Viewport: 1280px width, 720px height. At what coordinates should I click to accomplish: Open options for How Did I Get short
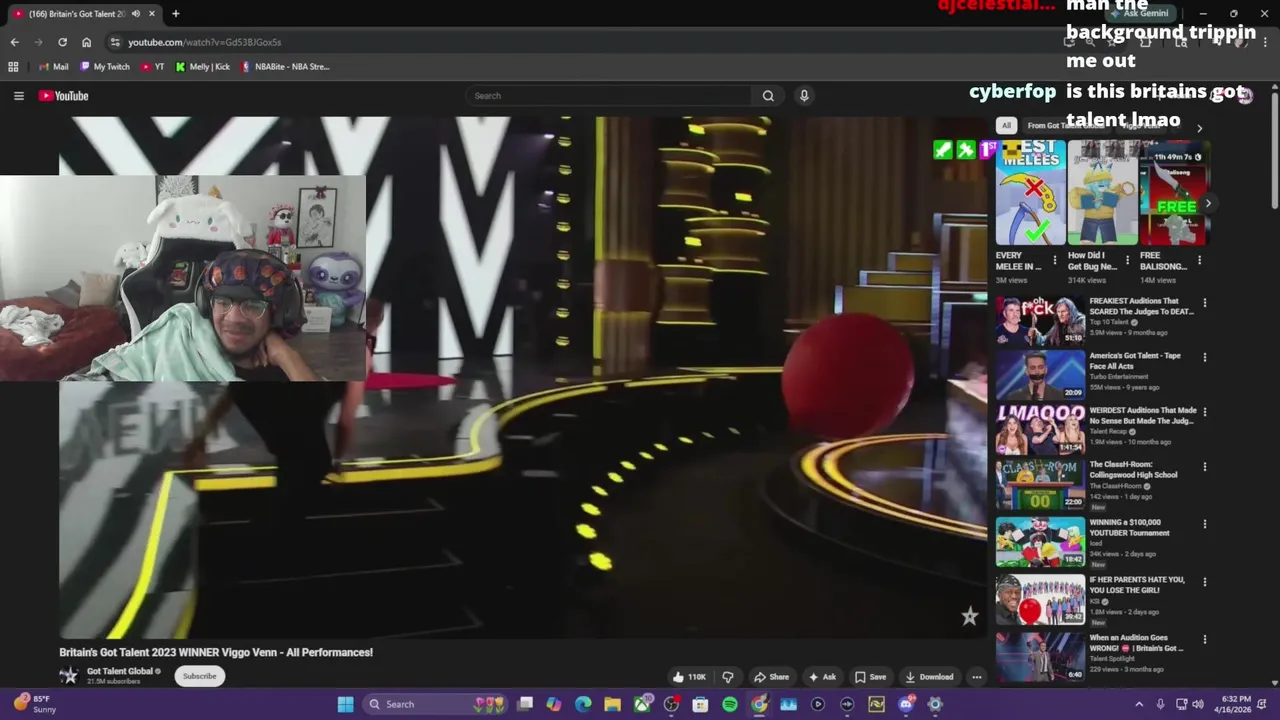[1127, 260]
